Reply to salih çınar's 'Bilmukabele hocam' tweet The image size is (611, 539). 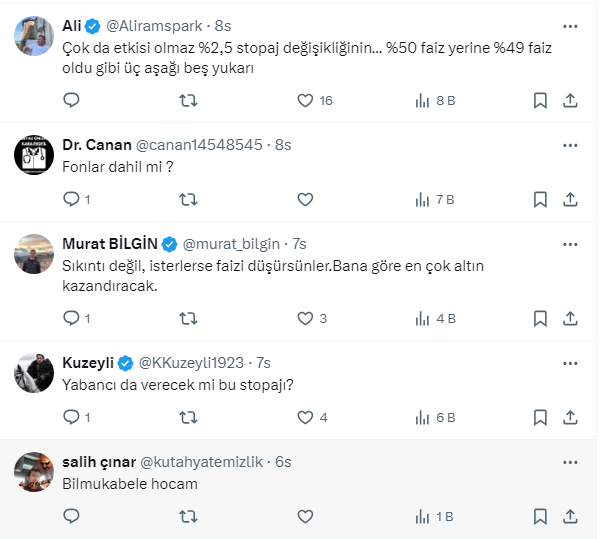(71, 516)
